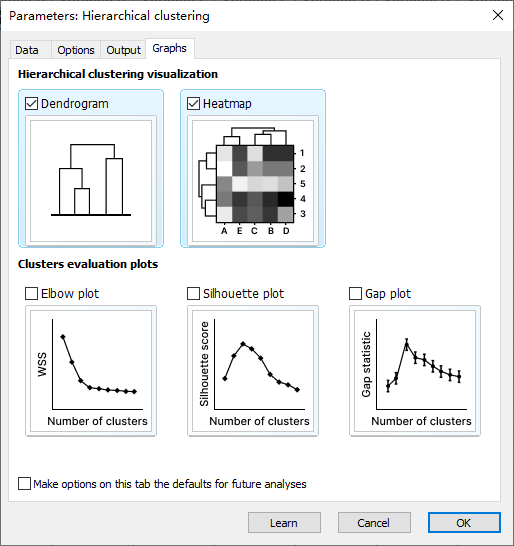Image resolution: width=514 pixels, height=546 pixels.
Task: Uncheck the Heatmap checkbox
Action: coord(193,104)
